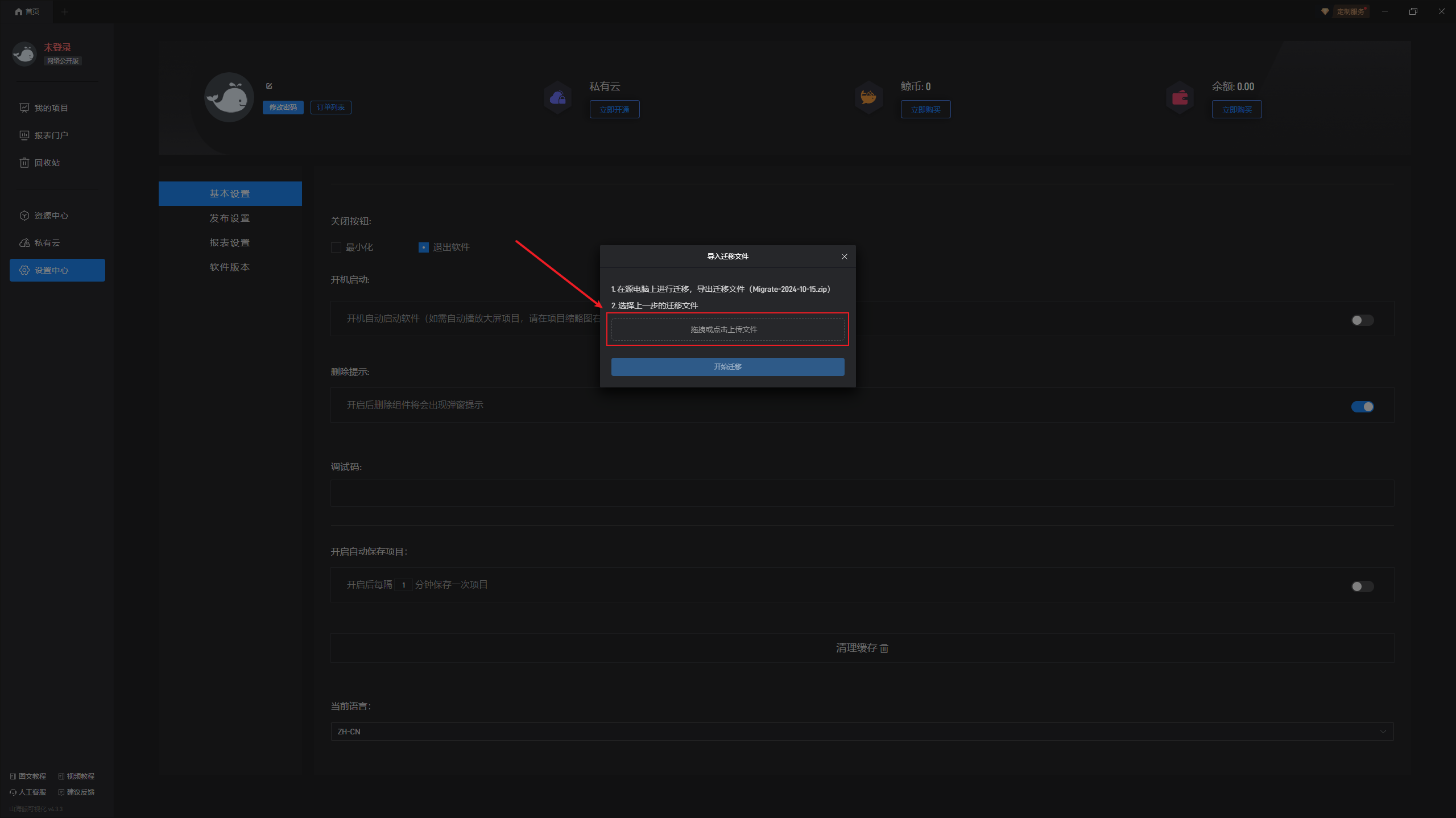1456x818 pixels.
Task: Toggle the delete prompt switch off
Action: click(x=1362, y=407)
